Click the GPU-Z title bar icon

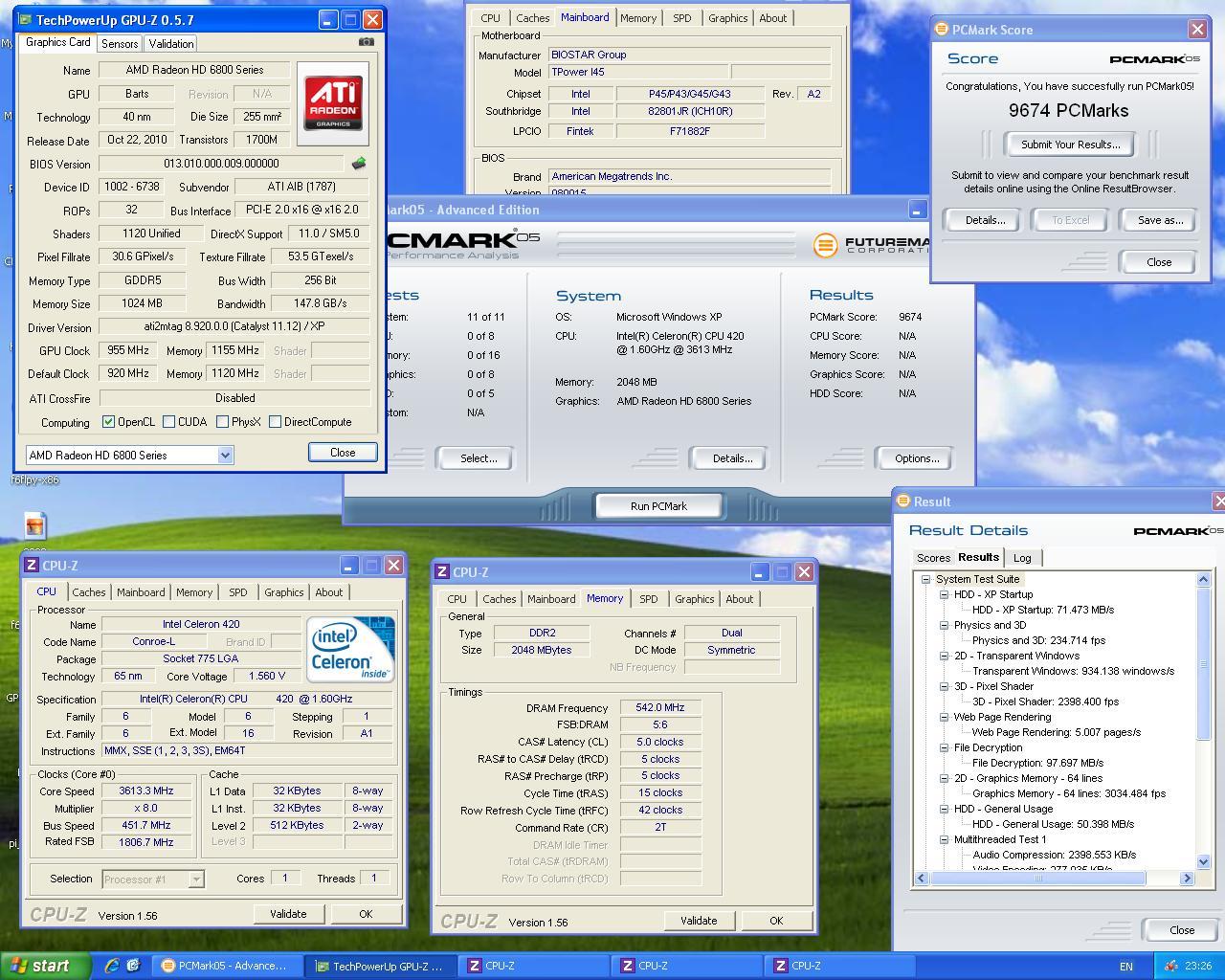[x=26, y=19]
